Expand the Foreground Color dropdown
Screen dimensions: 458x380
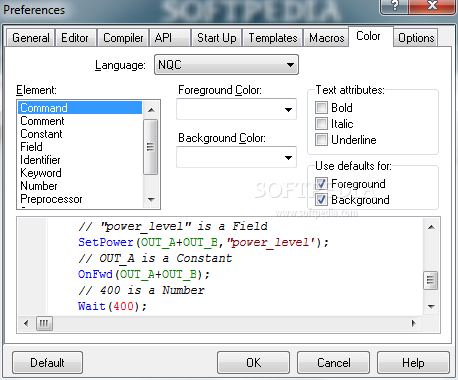(x=236, y=109)
